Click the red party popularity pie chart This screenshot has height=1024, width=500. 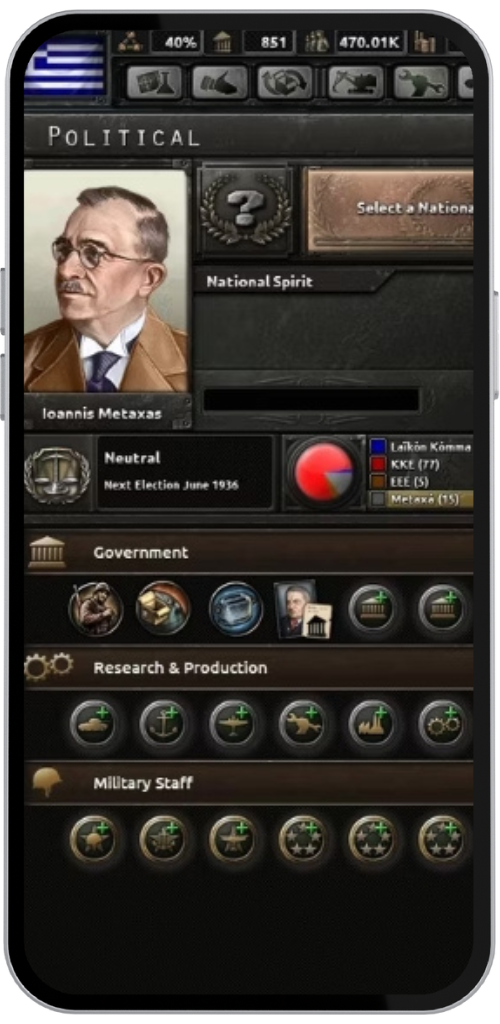point(324,472)
